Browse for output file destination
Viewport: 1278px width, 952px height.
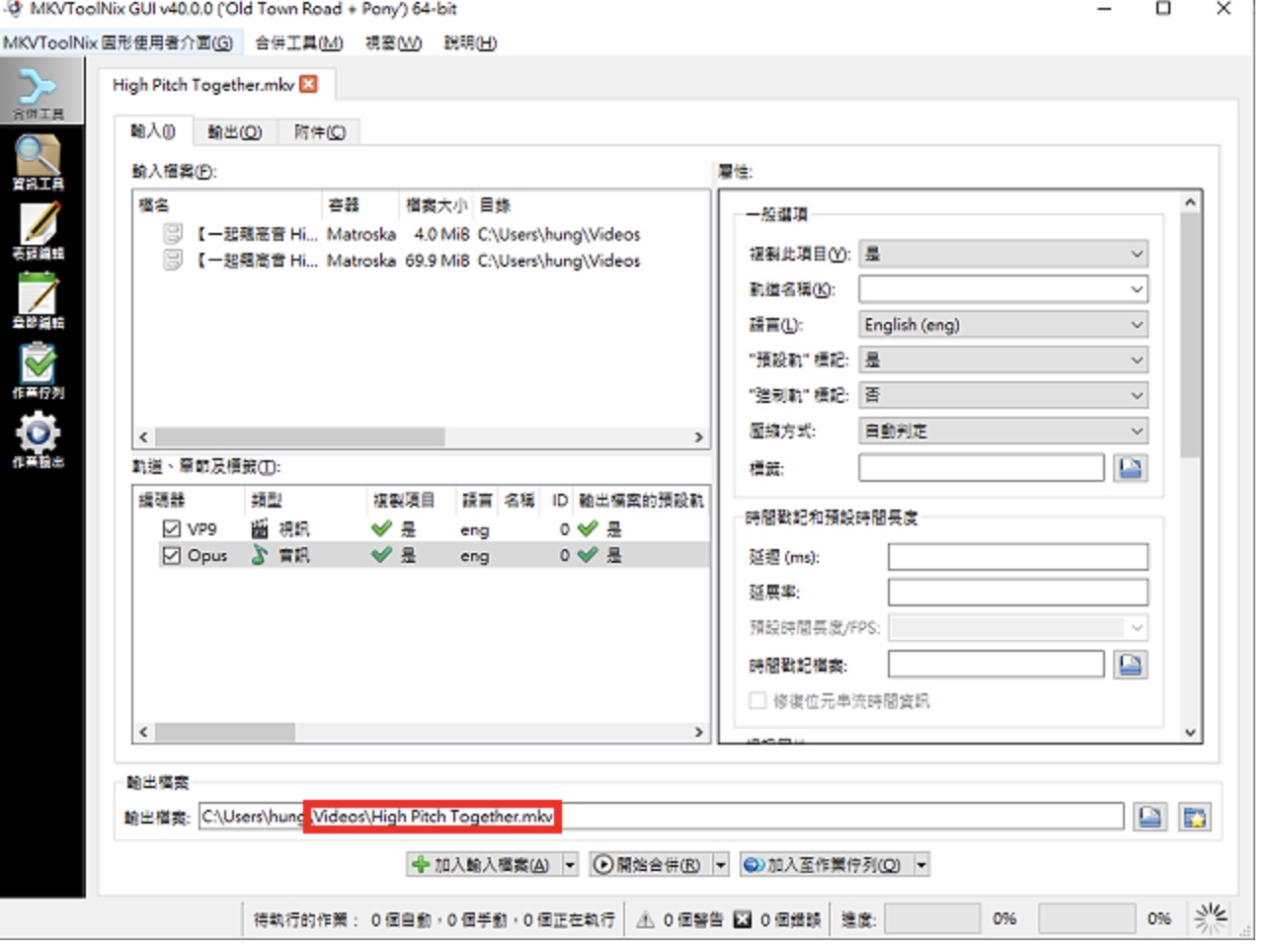[x=1150, y=817]
